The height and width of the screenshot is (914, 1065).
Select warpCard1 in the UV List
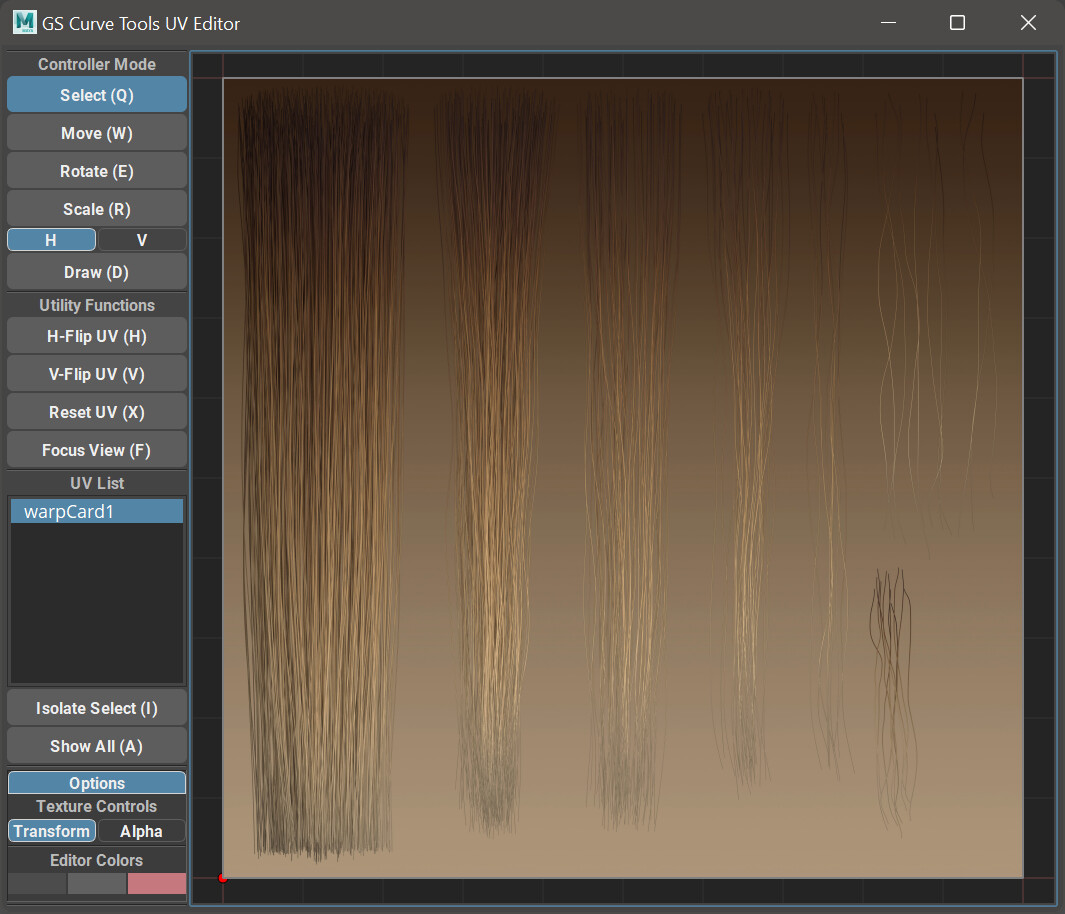coord(96,510)
